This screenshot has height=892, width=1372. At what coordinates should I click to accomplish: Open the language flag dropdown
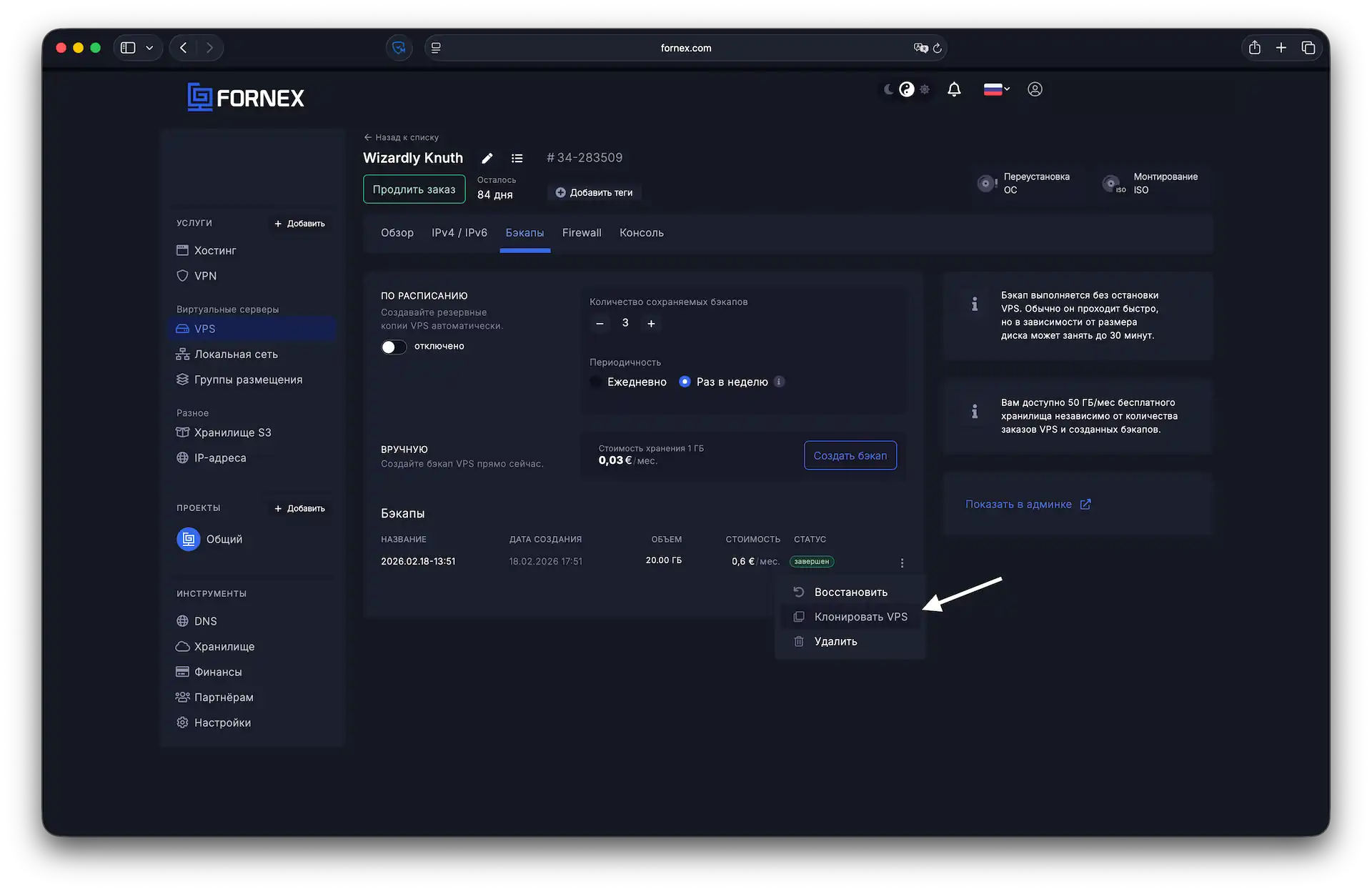[x=996, y=89]
